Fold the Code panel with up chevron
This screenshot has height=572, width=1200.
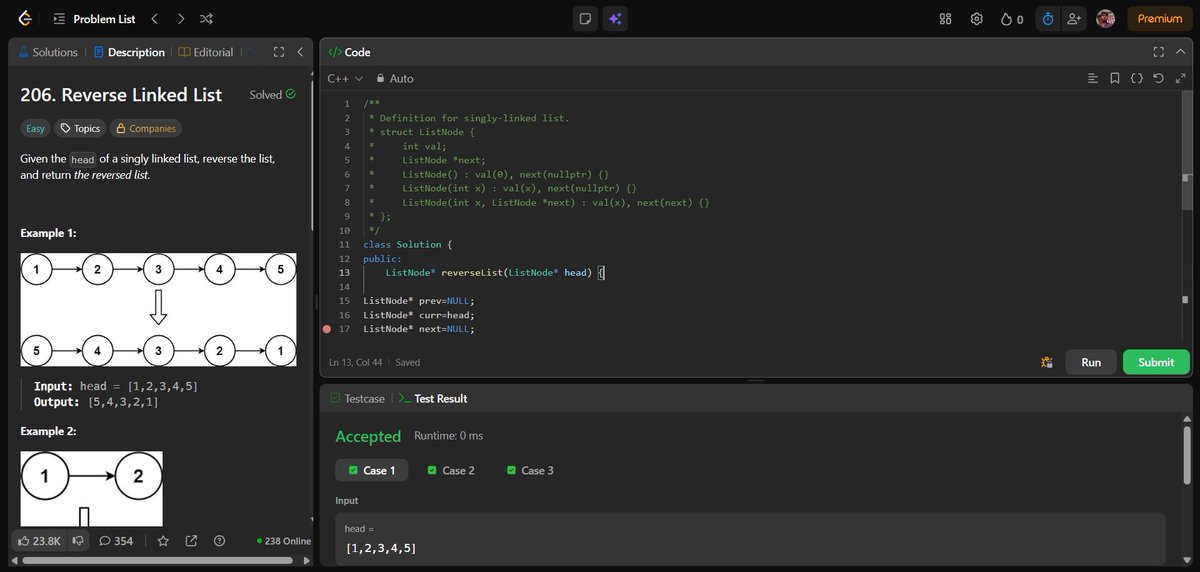(1179, 52)
